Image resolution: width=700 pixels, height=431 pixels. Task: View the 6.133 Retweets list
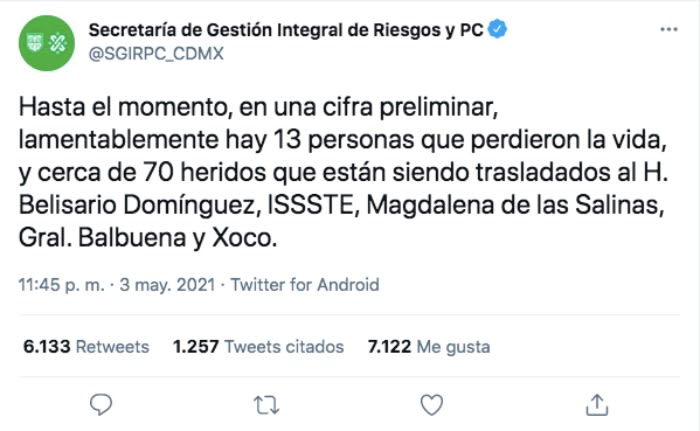point(86,347)
